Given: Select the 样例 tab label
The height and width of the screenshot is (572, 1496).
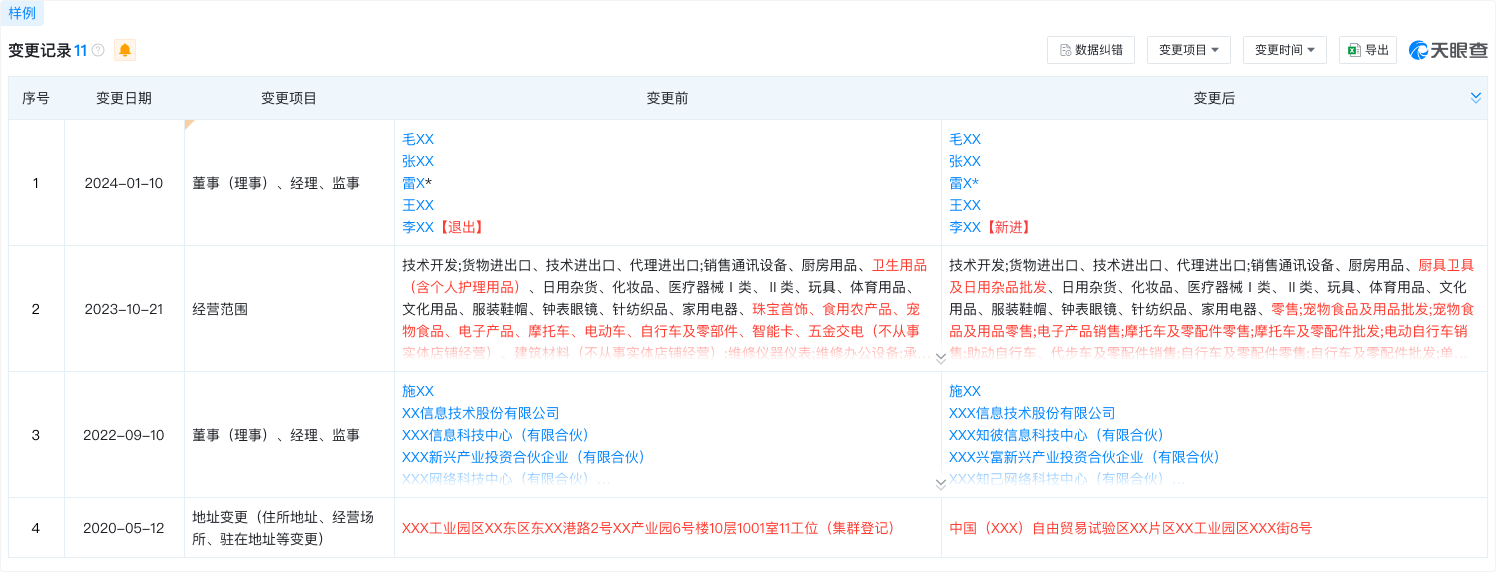Looking at the screenshot, I should [x=22, y=12].
